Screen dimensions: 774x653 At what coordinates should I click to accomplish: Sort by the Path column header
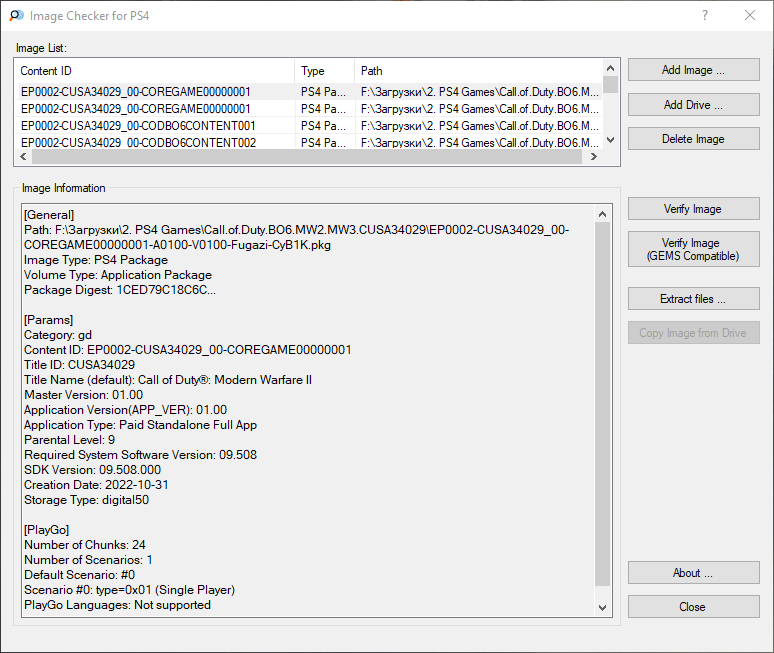[x=479, y=71]
